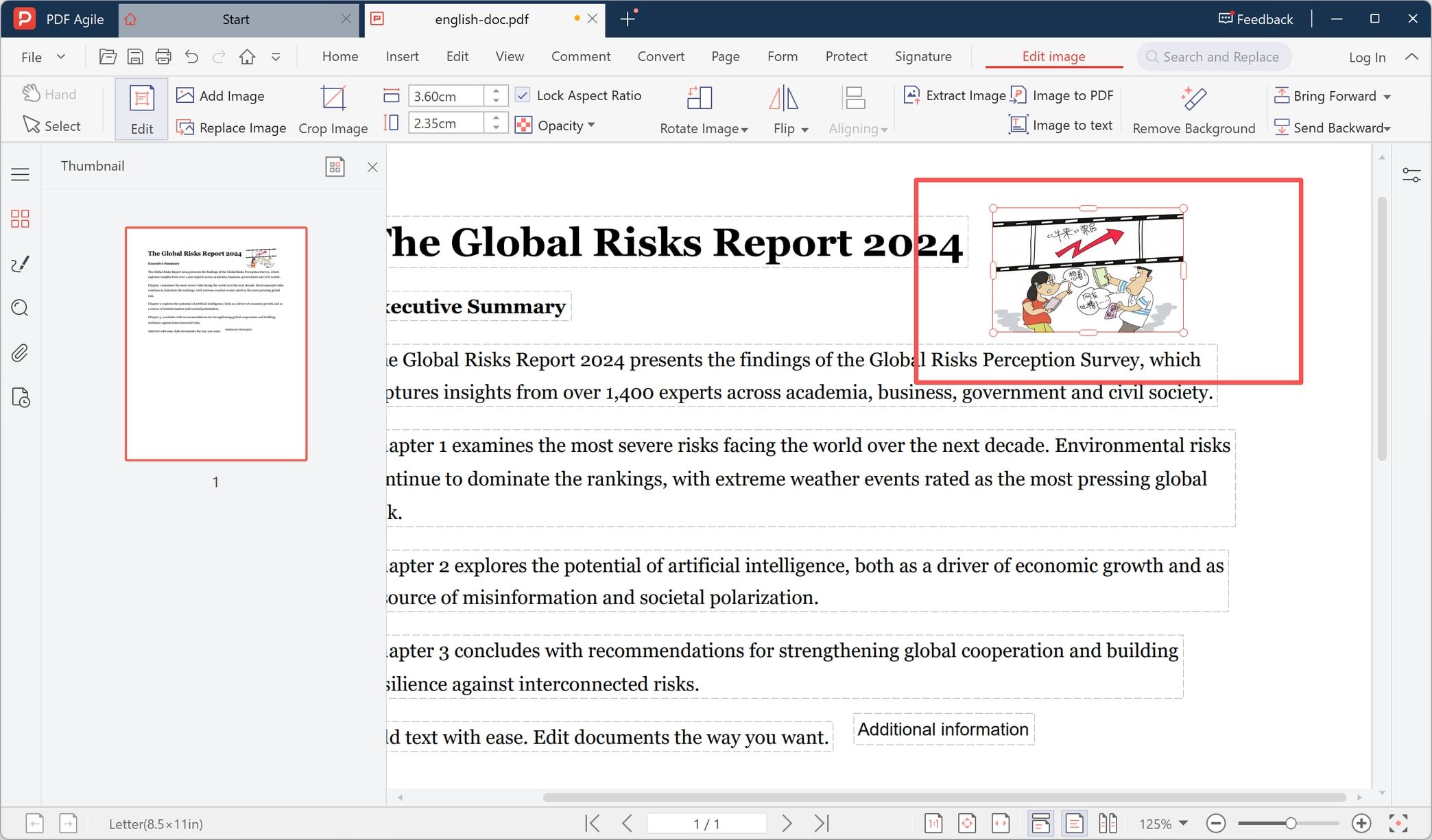Collapse the ribbon with chevron
Viewport: 1432px width, 840px height.
pos(1411,57)
